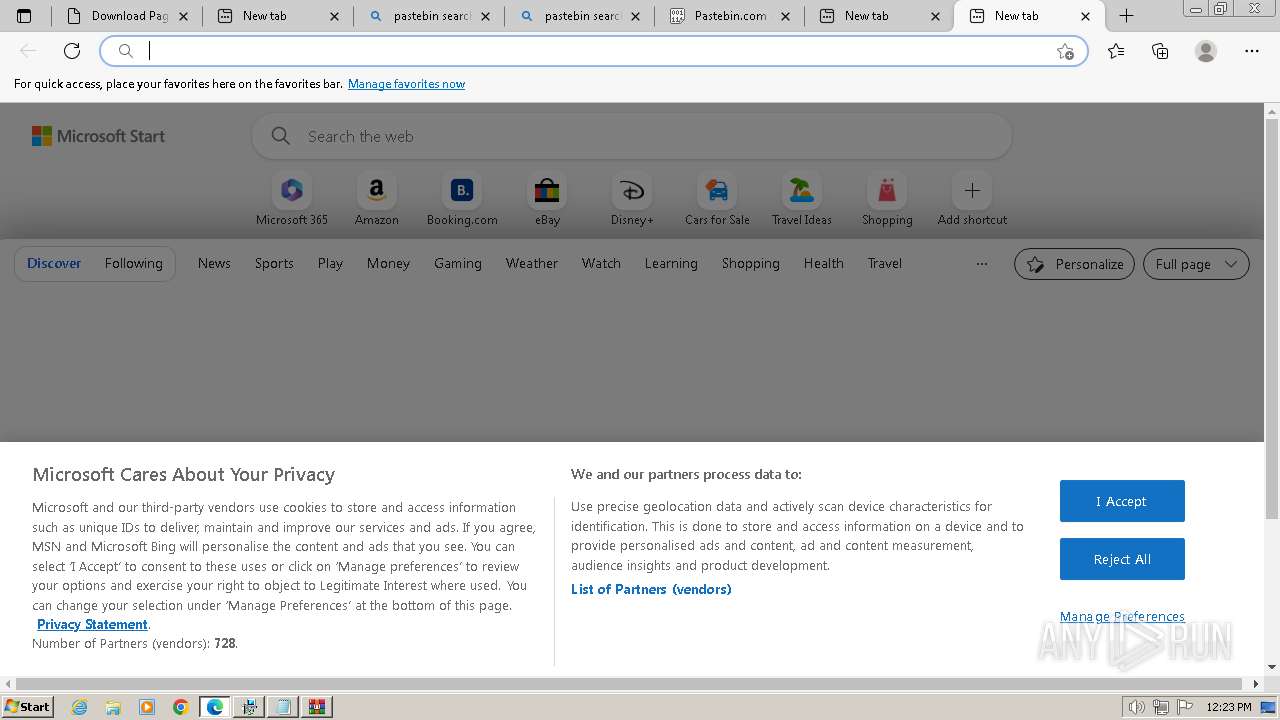This screenshot has width=1280, height=720.
Task: Open the browser profile avatar
Action: point(1206,51)
